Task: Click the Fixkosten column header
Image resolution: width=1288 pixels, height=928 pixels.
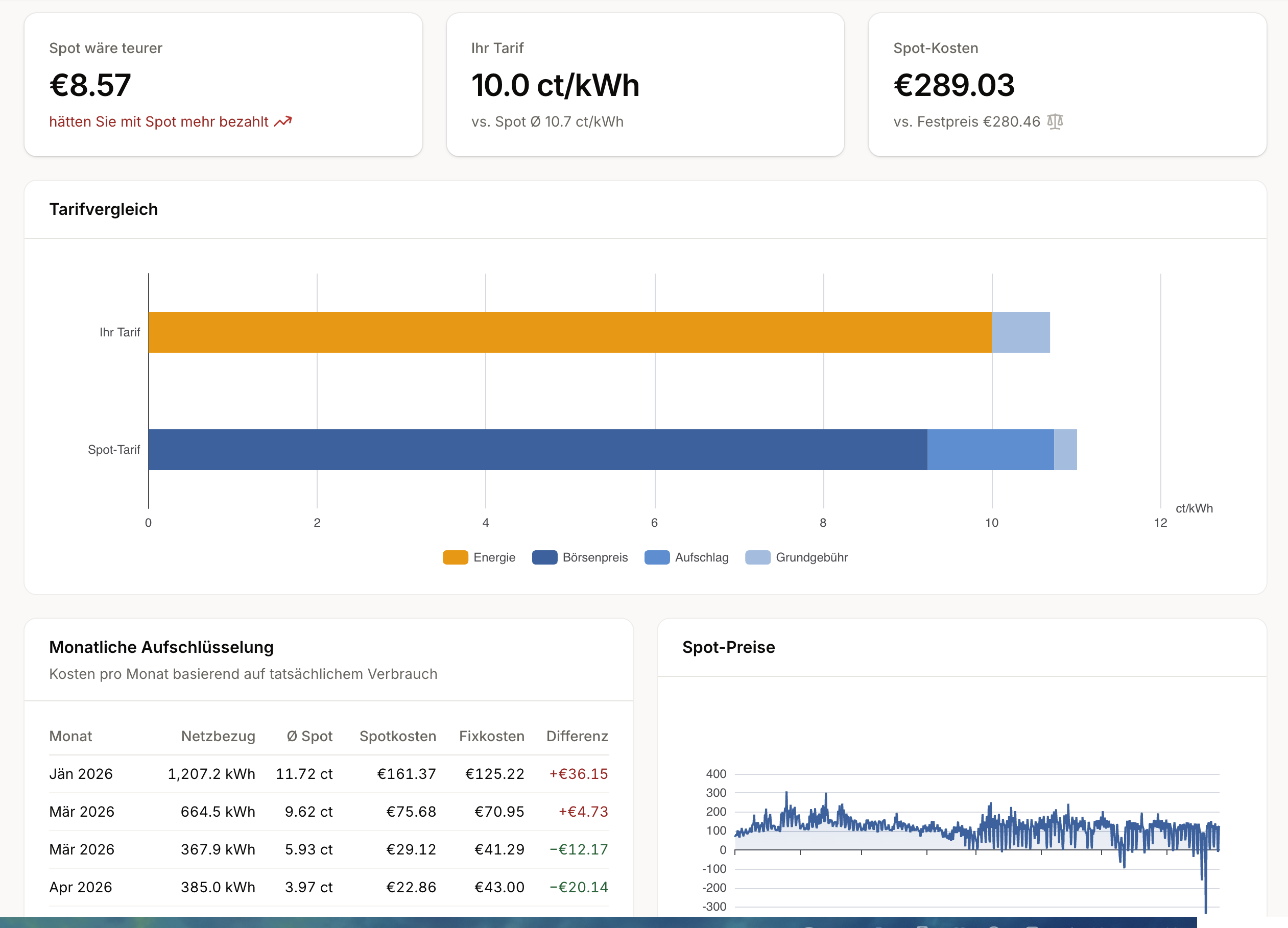Action: (492, 736)
